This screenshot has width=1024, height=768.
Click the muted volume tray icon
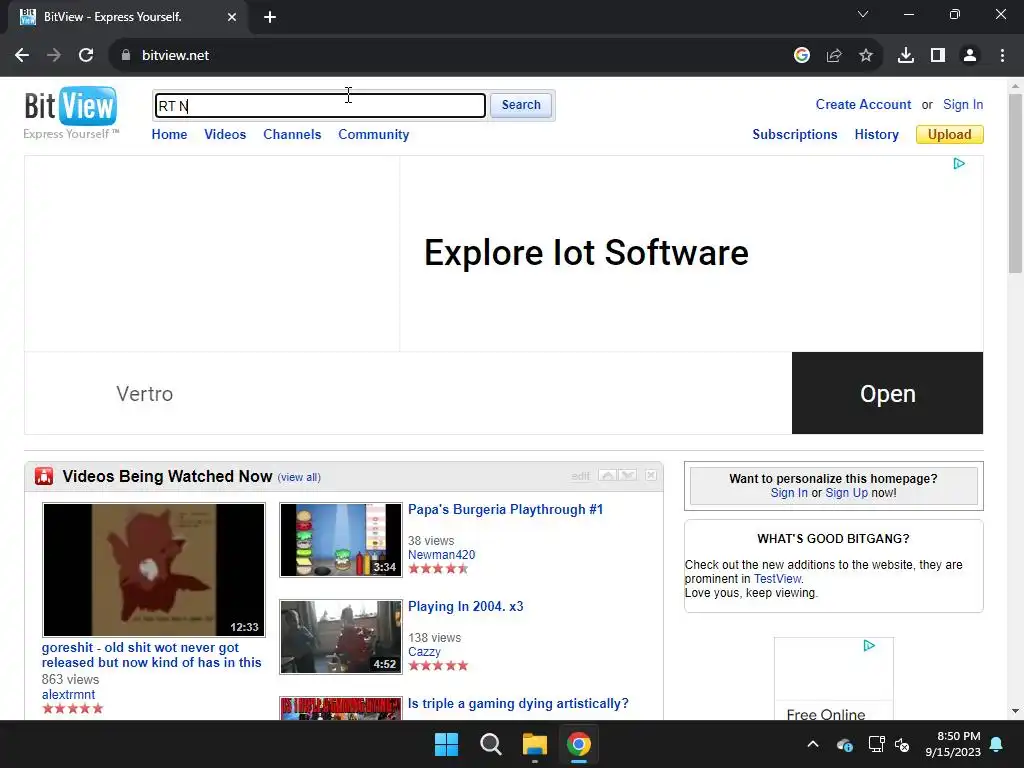click(903, 744)
